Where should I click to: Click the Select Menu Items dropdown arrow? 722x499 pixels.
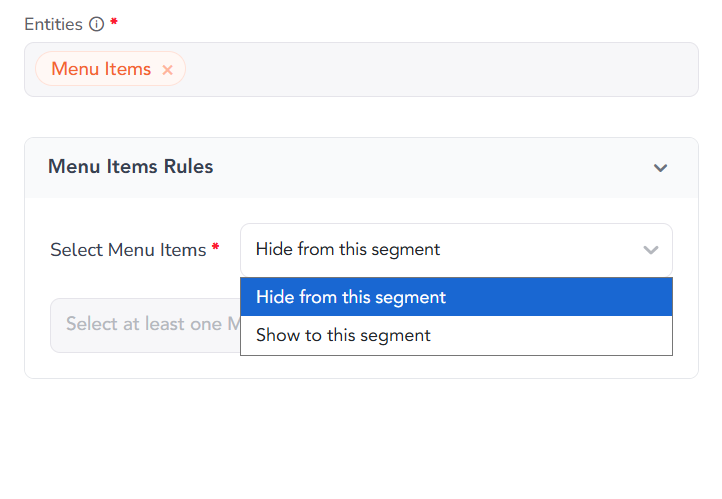[651, 250]
